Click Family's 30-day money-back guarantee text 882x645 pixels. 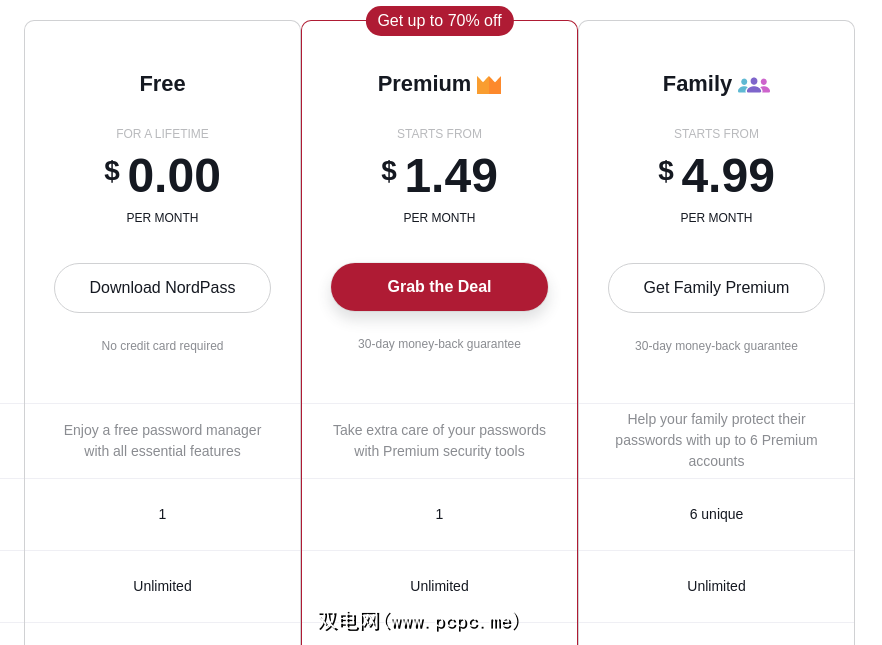coord(716,346)
